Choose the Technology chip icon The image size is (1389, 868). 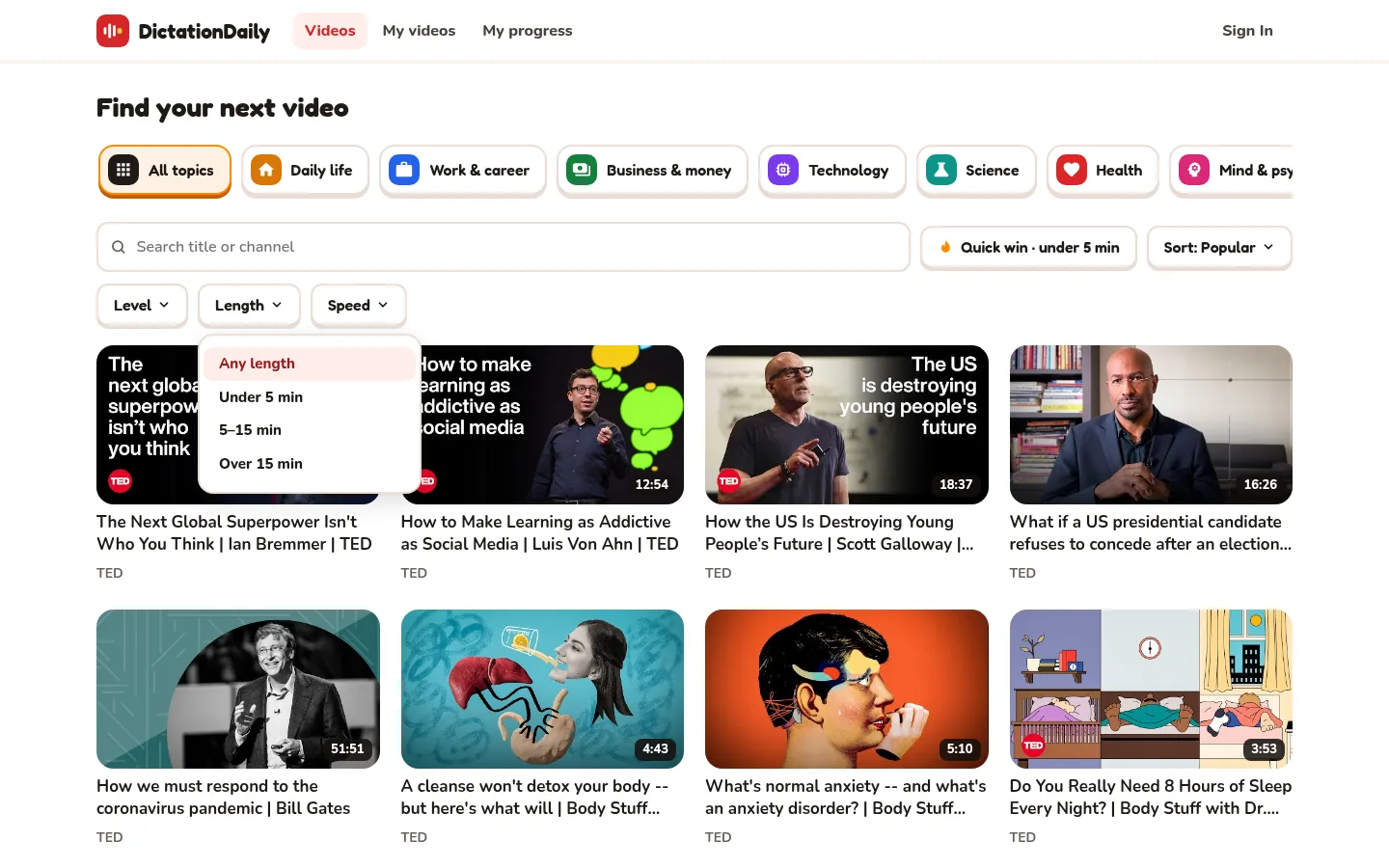click(x=783, y=171)
